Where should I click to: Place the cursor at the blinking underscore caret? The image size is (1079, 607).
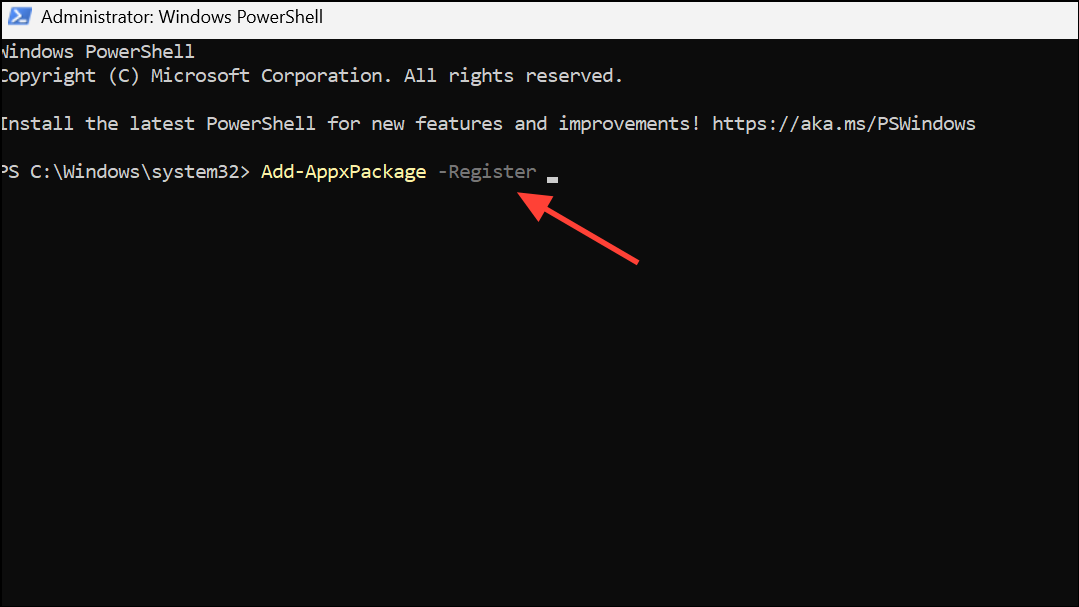[552, 178]
